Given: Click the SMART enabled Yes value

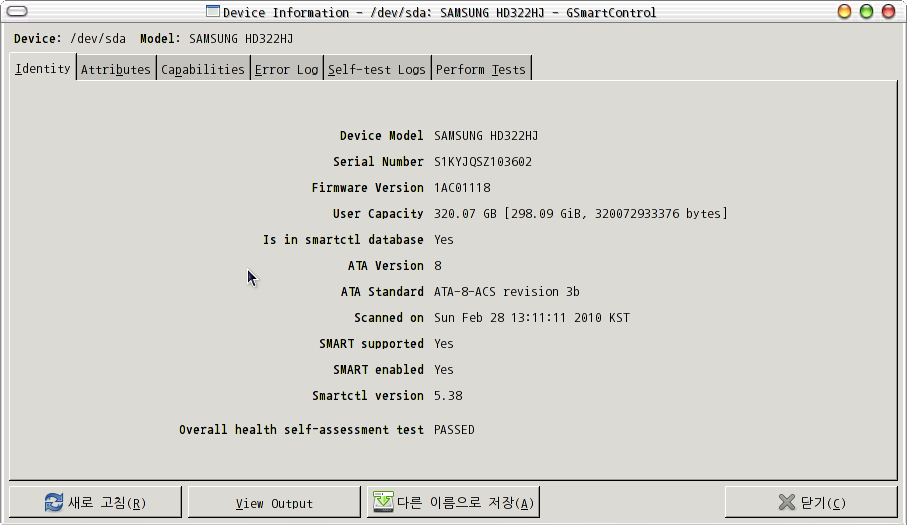Looking at the screenshot, I should point(444,370).
